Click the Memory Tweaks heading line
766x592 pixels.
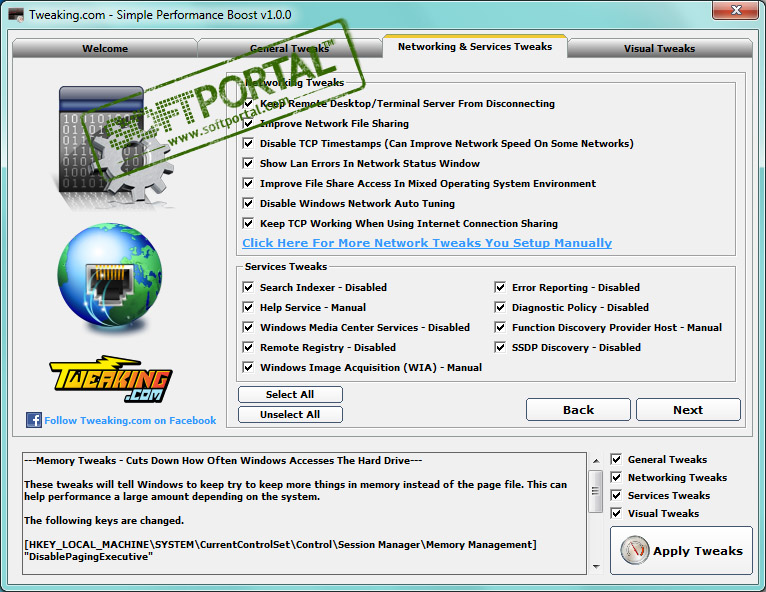(x=223, y=460)
